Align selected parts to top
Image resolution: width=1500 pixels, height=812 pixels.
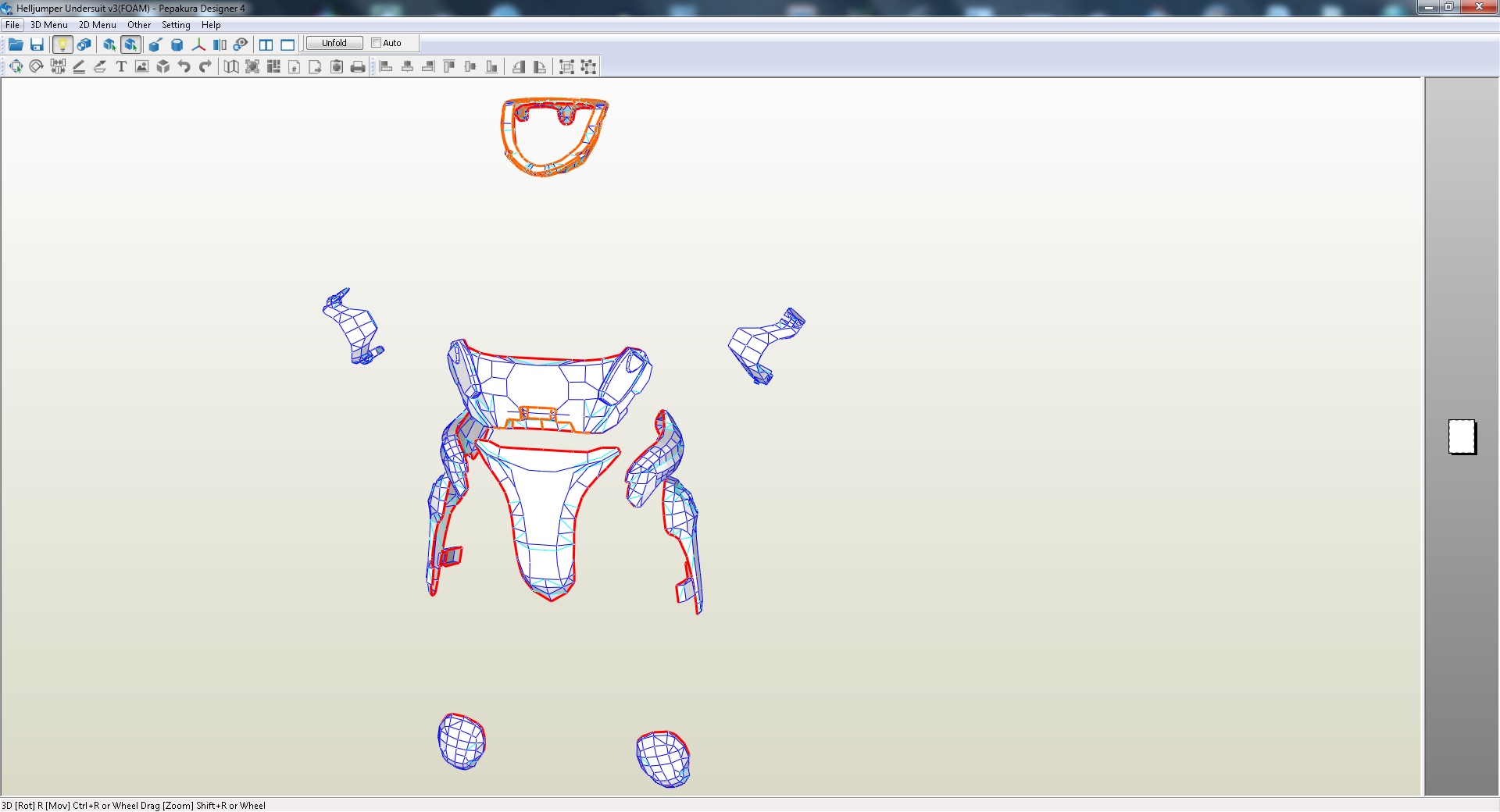[x=449, y=66]
